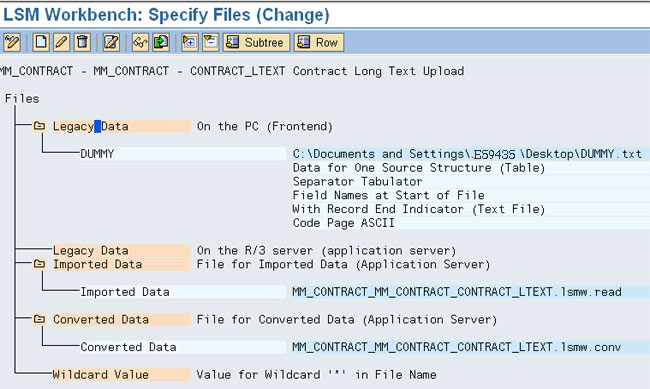
Task: Click the Subtree button
Action: [256, 42]
